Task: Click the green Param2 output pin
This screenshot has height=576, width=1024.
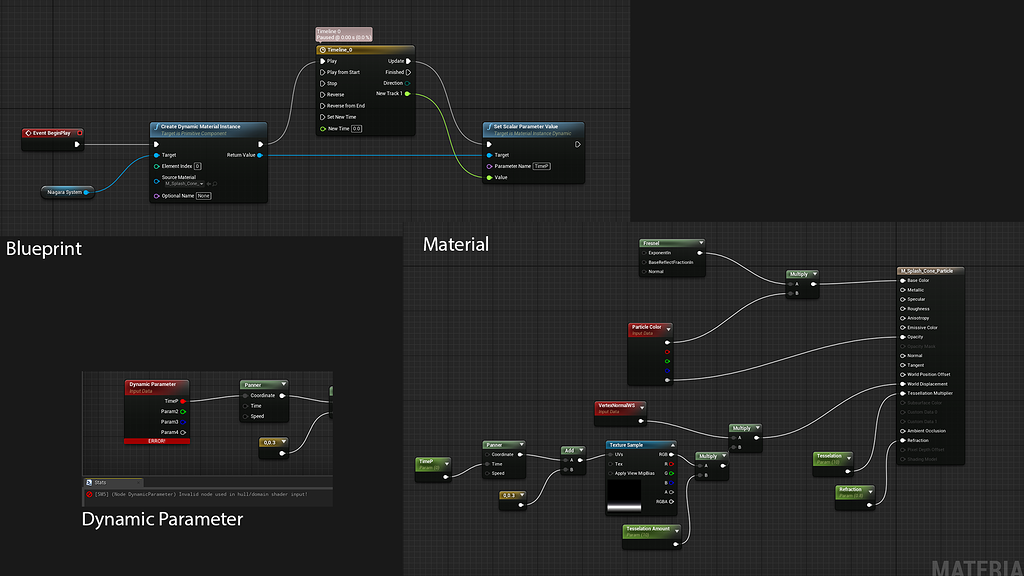Action: [183, 411]
